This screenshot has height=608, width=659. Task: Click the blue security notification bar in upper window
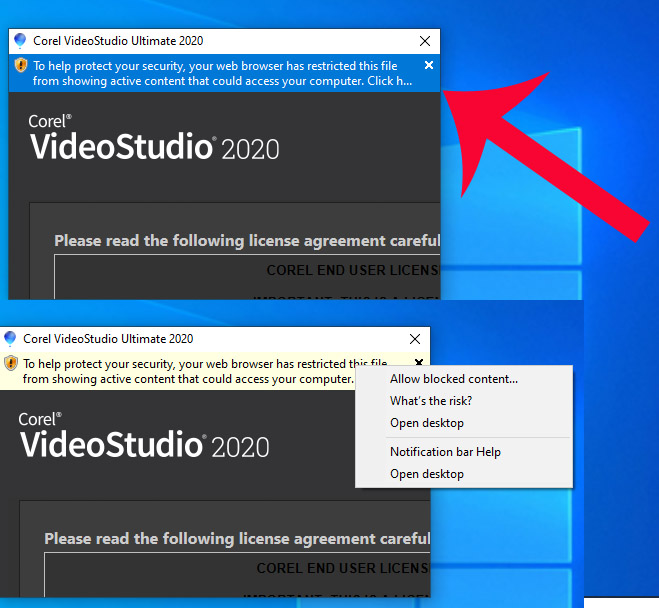point(224,73)
